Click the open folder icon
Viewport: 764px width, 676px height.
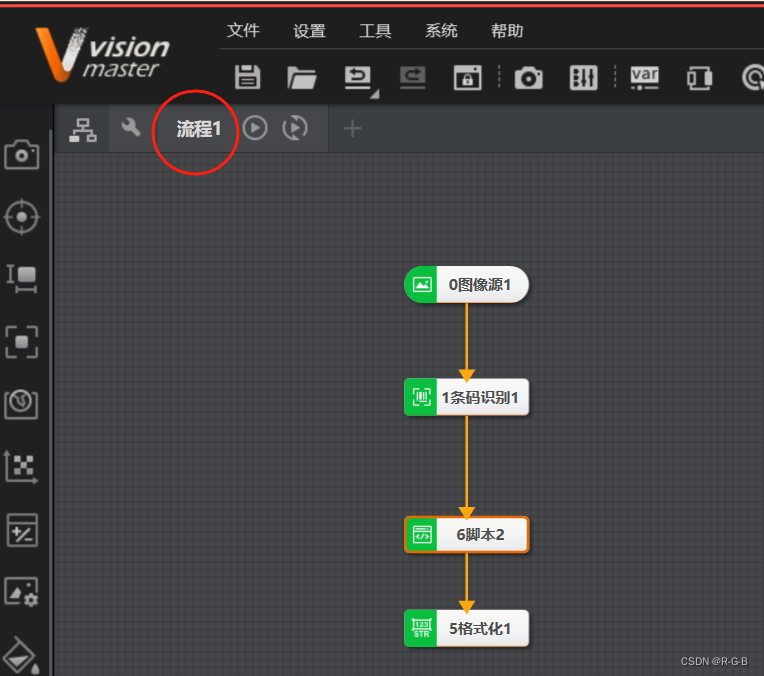(x=302, y=77)
